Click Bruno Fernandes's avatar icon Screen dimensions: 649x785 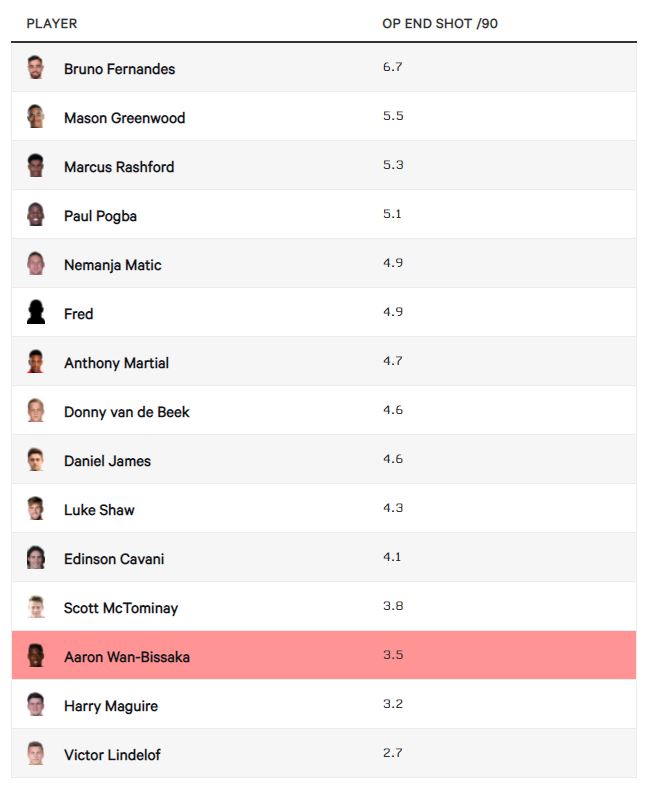(x=36, y=68)
